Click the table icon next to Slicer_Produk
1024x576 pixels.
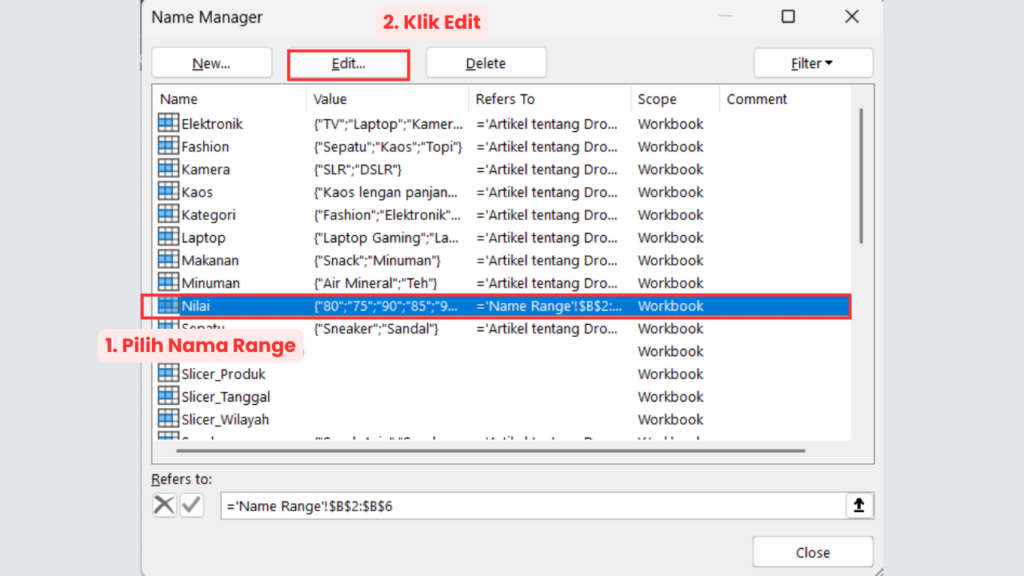[x=167, y=374]
